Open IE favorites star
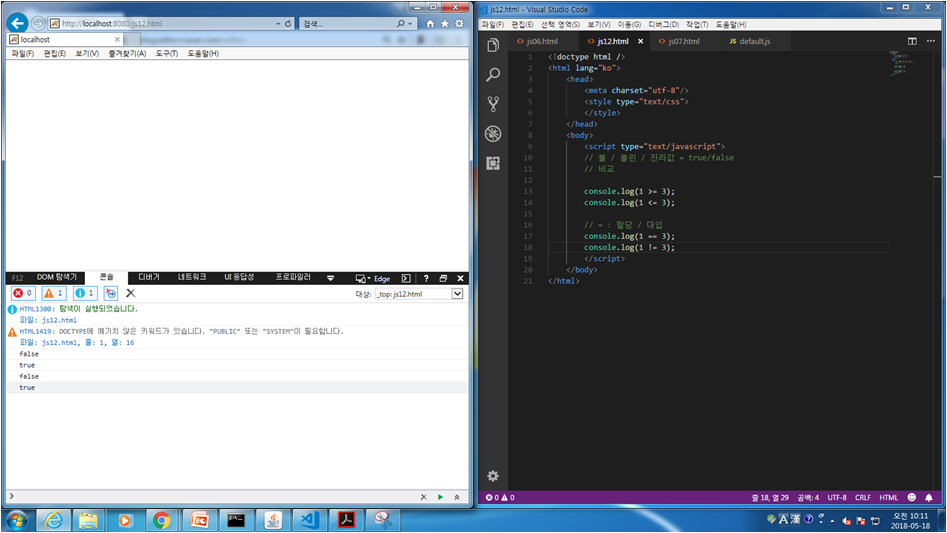Viewport: 947px width, 533px height. (445, 24)
